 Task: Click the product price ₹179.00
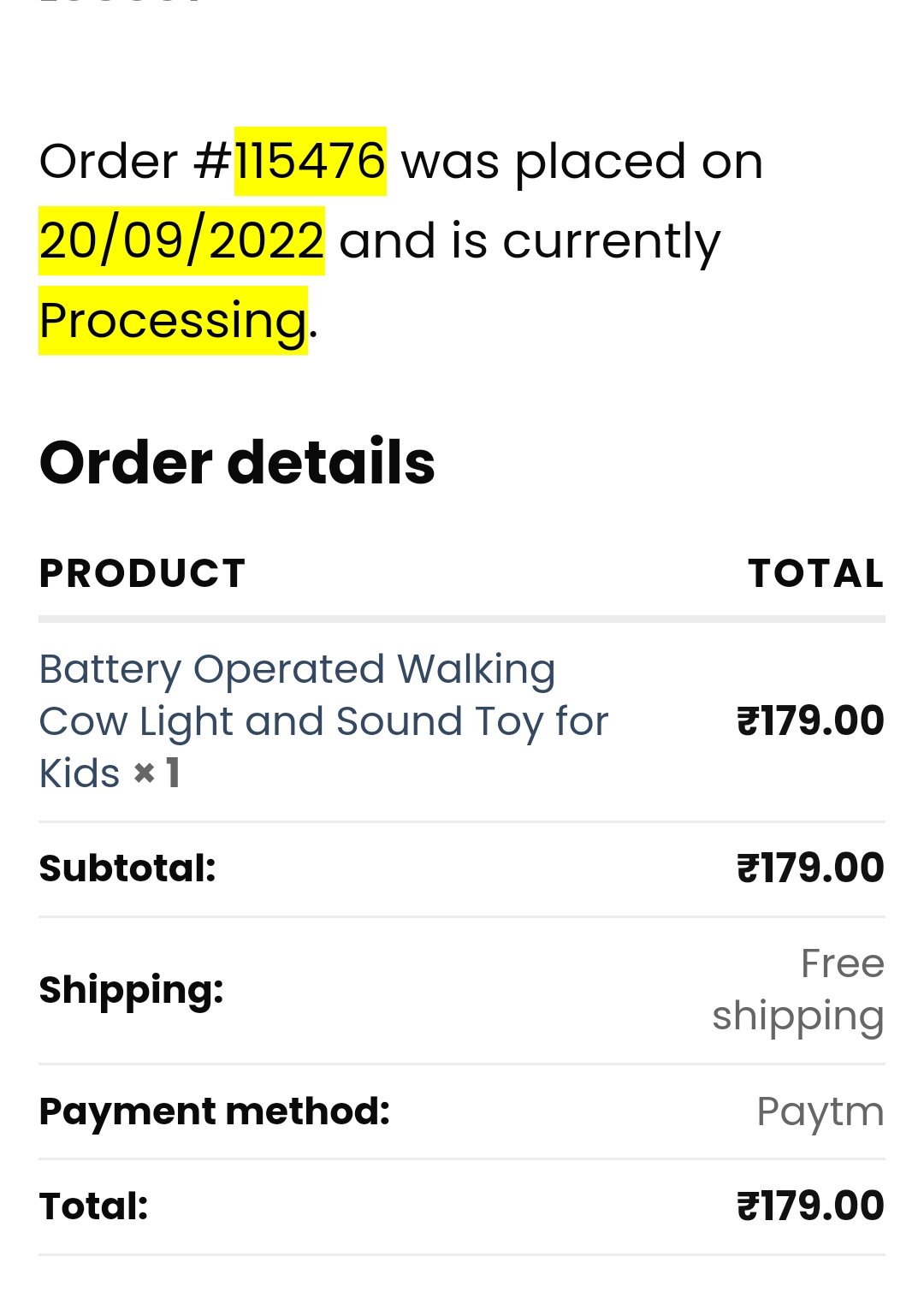click(x=810, y=720)
